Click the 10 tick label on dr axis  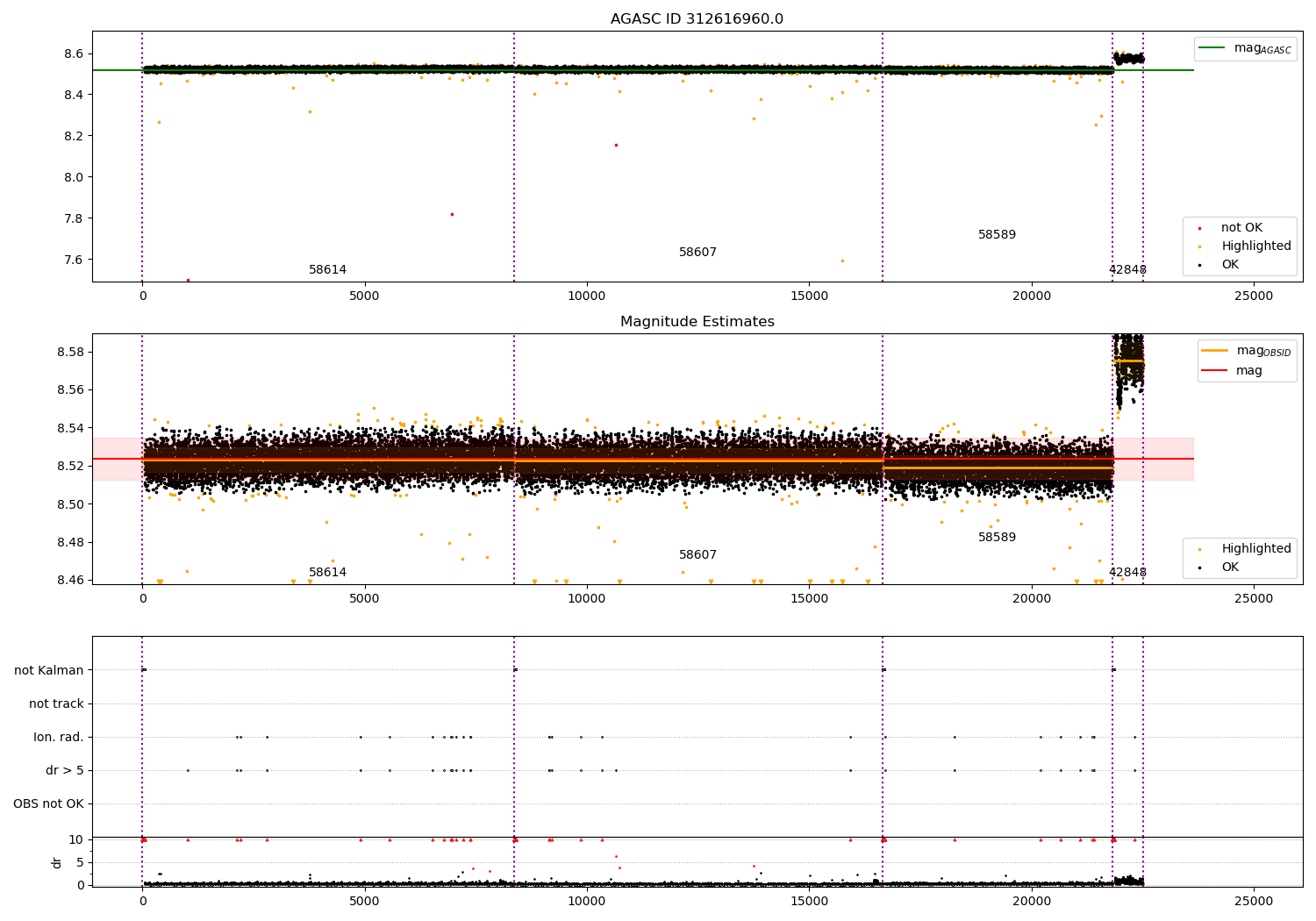pos(76,840)
